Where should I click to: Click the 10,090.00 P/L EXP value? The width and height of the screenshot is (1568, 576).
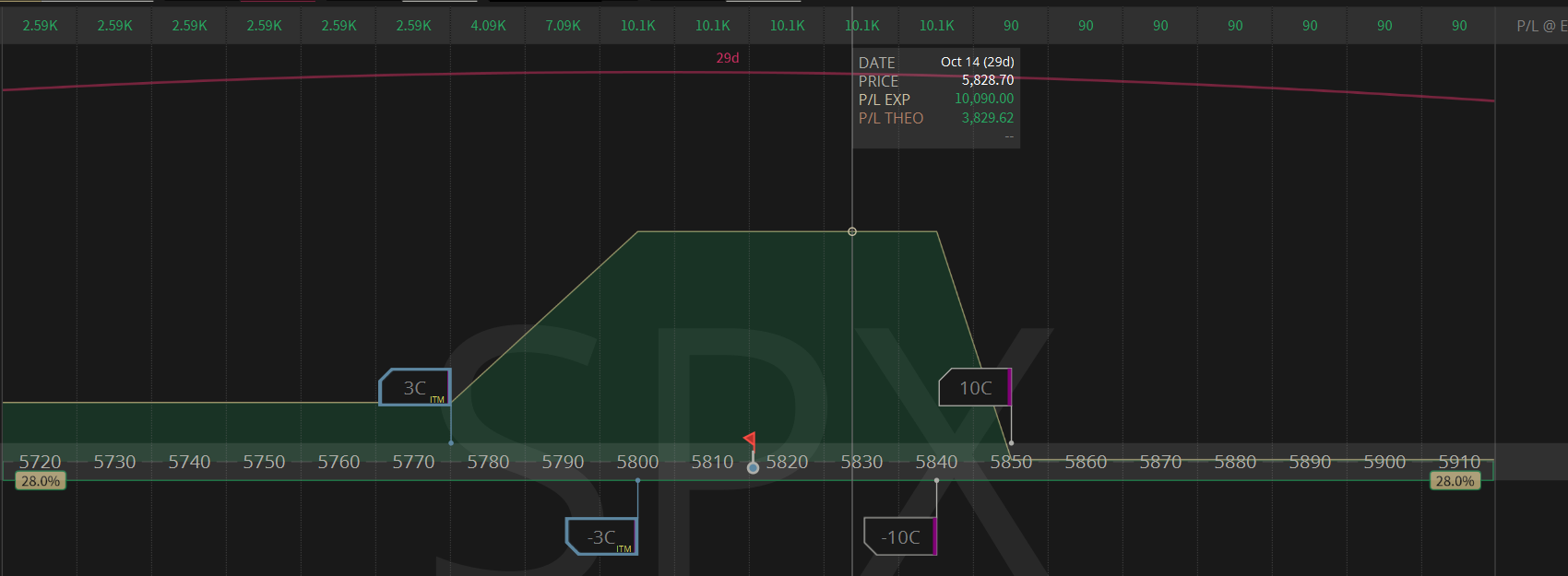point(984,99)
